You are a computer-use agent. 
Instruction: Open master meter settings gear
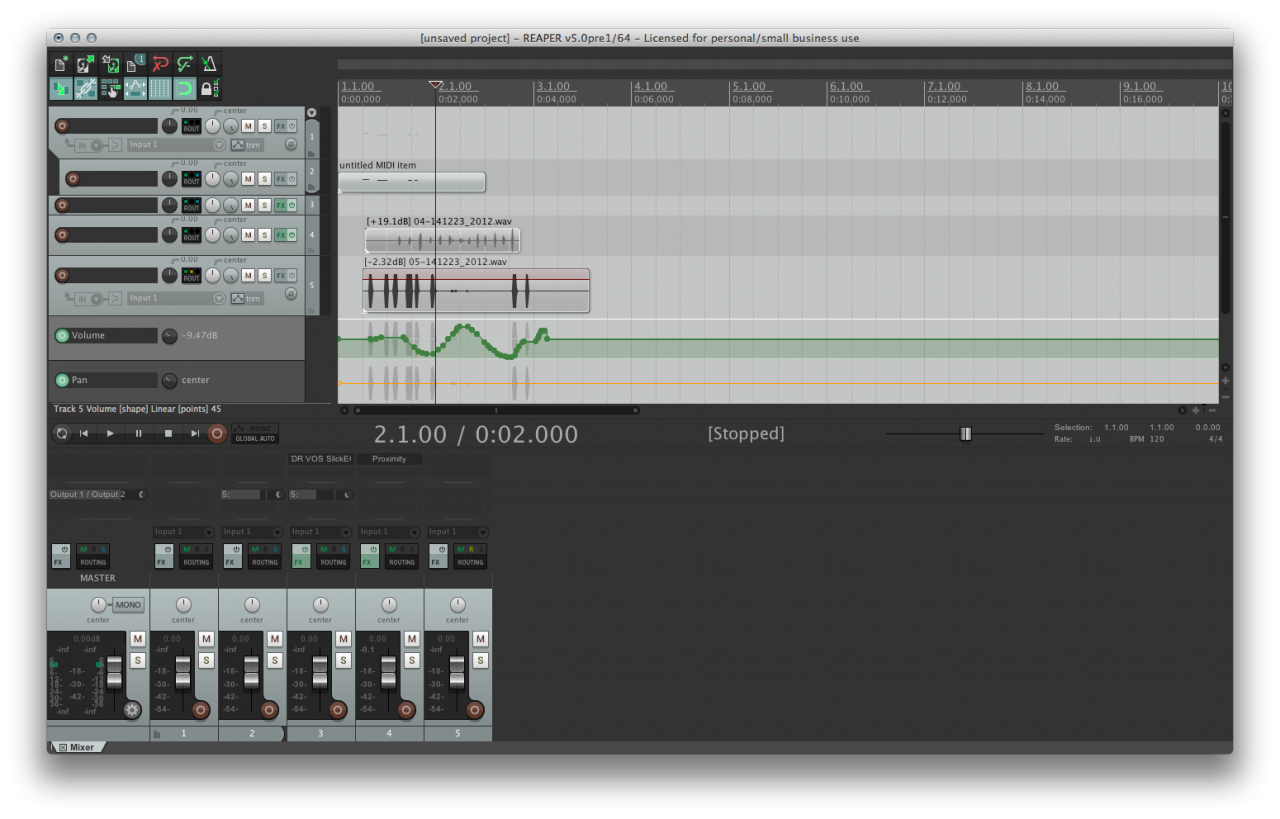[132, 710]
